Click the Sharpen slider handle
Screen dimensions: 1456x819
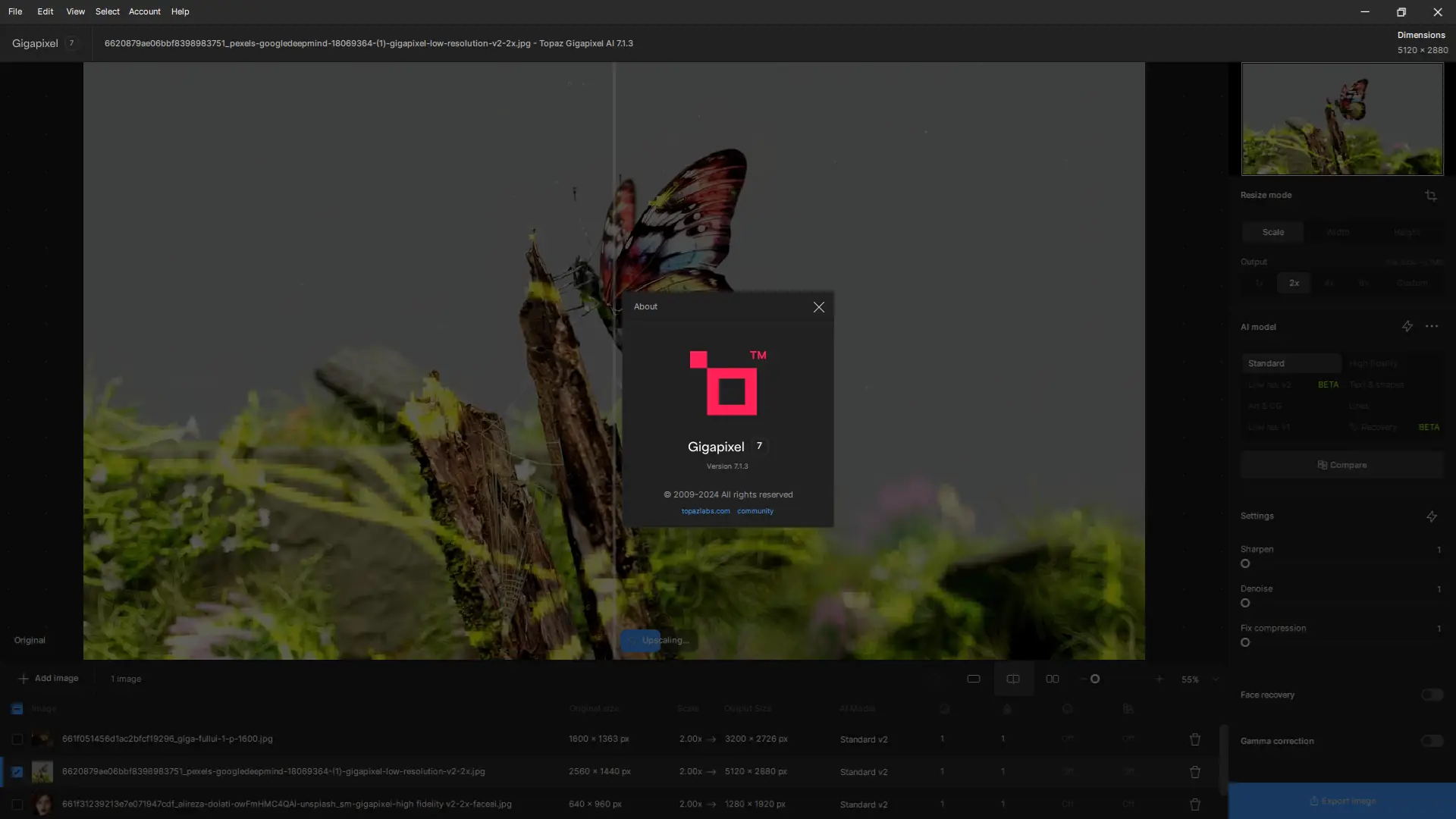point(1245,563)
